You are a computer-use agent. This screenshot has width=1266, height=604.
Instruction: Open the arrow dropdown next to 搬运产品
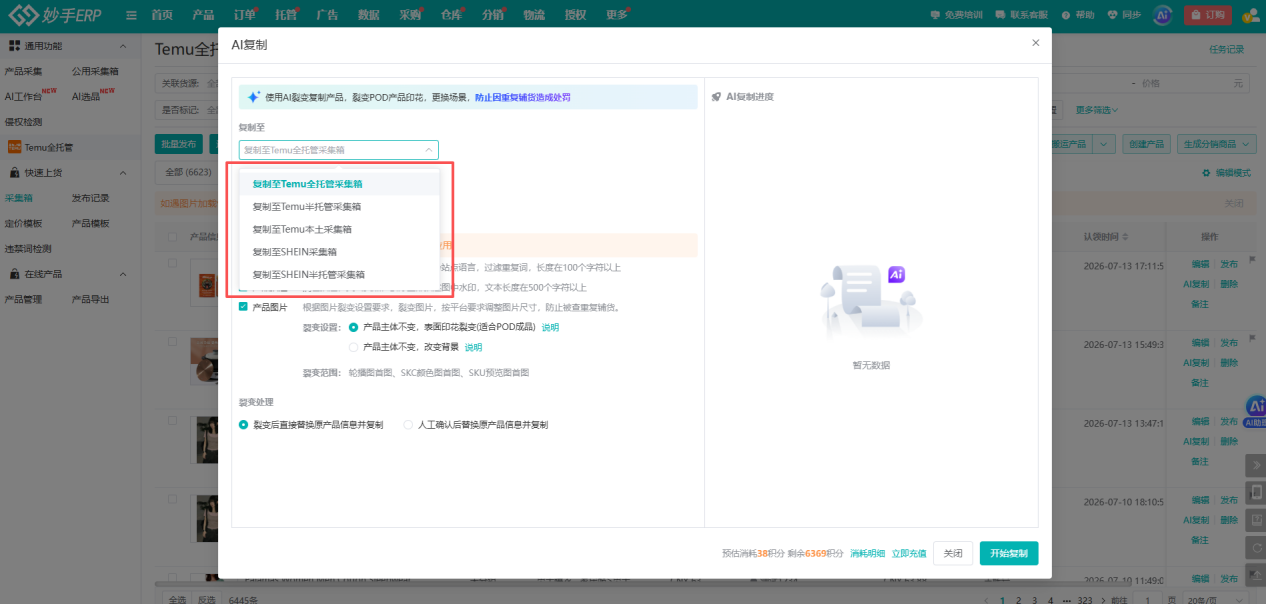coord(1103,144)
